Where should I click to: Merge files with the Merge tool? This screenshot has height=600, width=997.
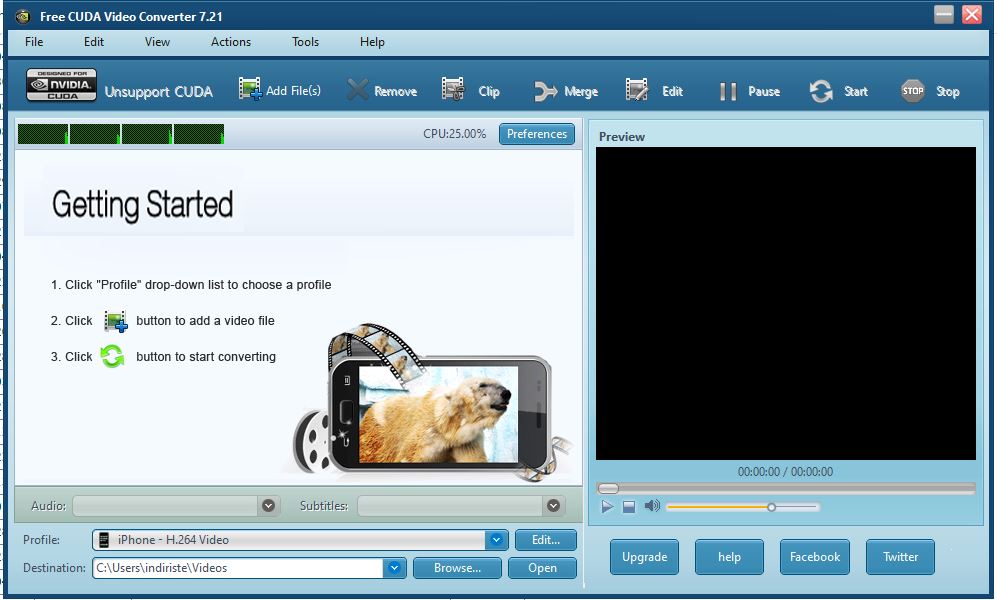566,91
